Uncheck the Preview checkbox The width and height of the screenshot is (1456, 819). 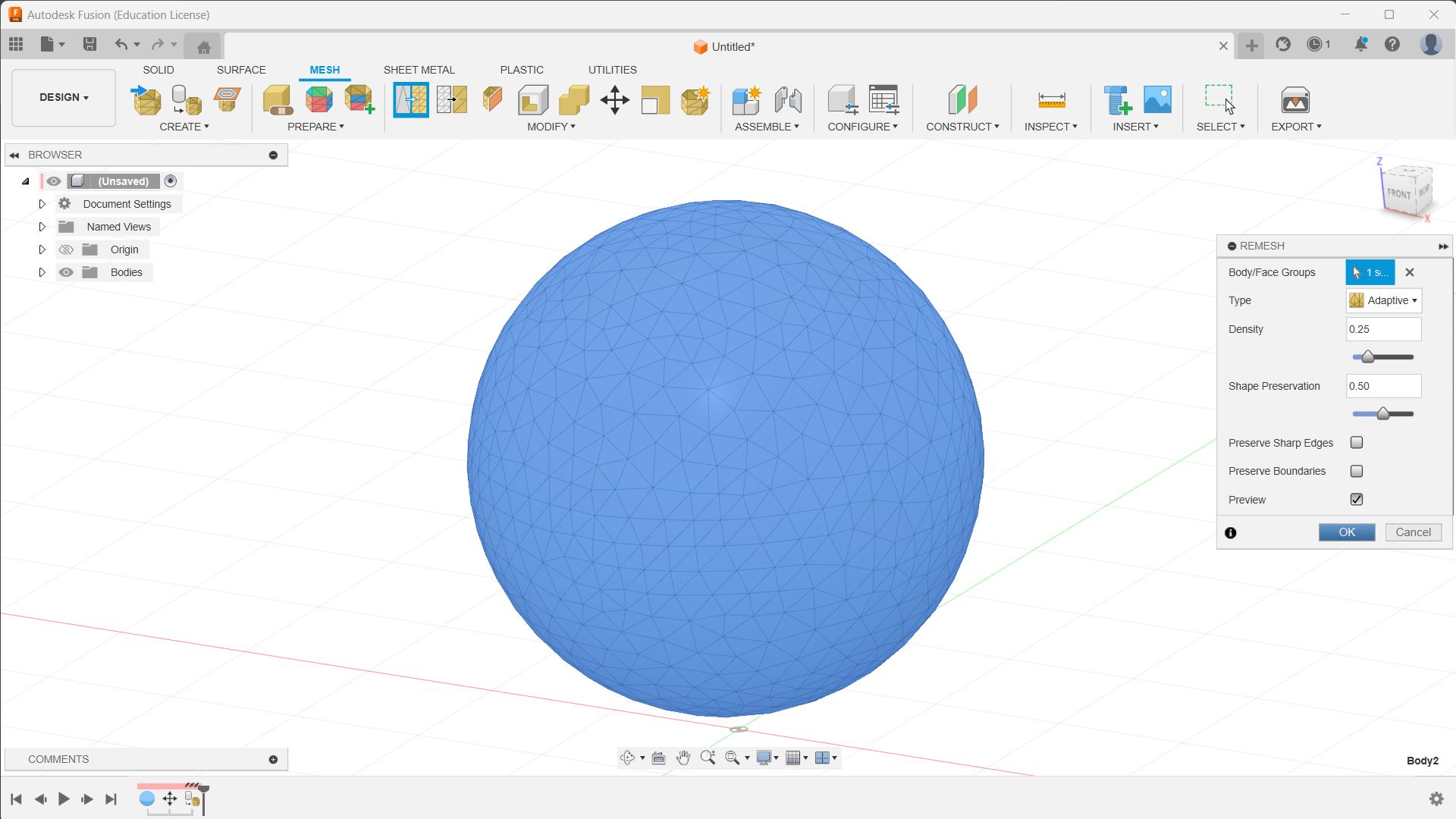[x=1357, y=500]
